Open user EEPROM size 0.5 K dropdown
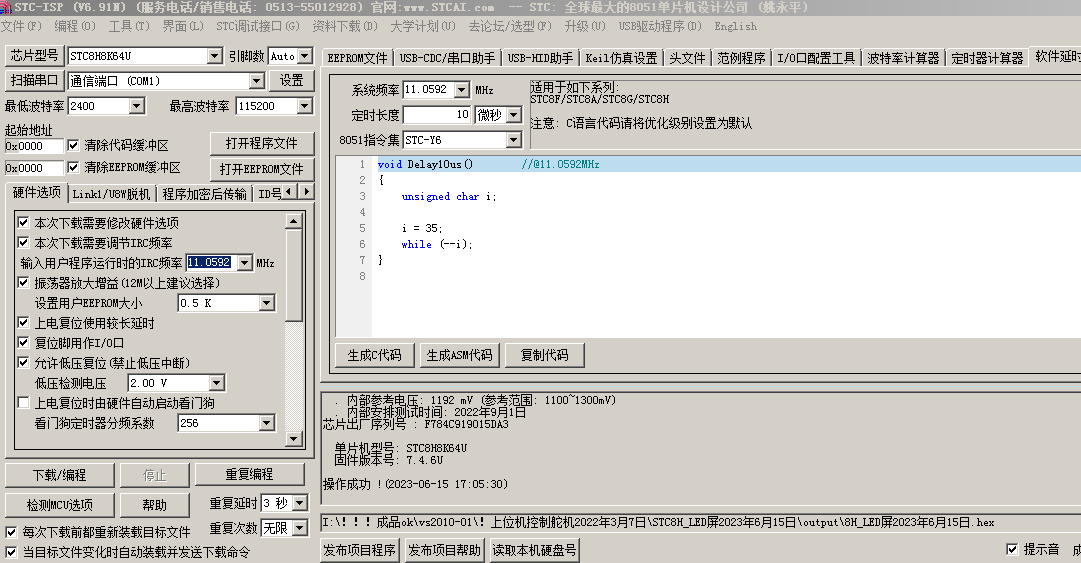Image resolution: width=1081 pixels, height=563 pixels. 267,303
